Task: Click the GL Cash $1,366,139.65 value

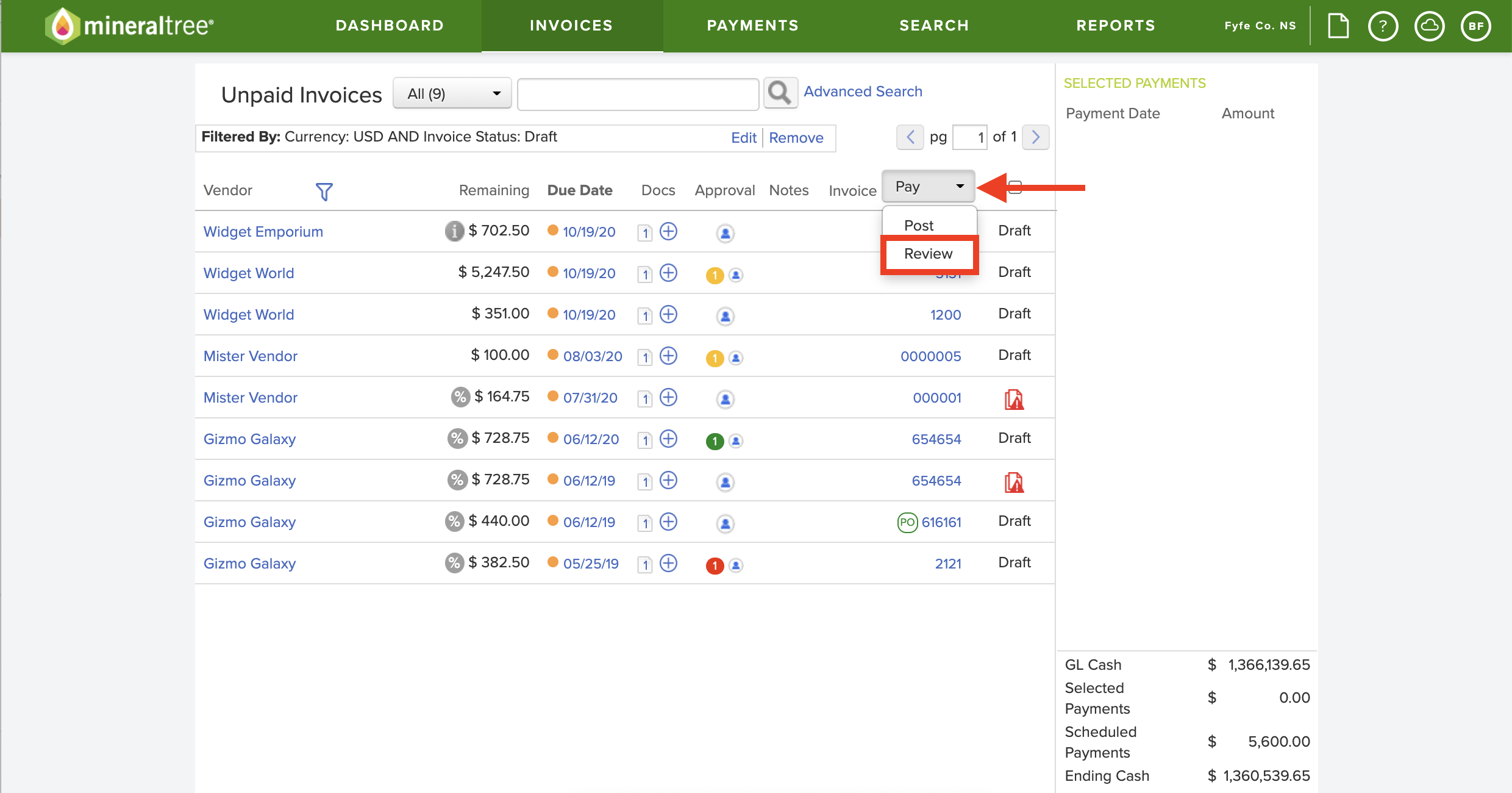Action: (1258, 665)
